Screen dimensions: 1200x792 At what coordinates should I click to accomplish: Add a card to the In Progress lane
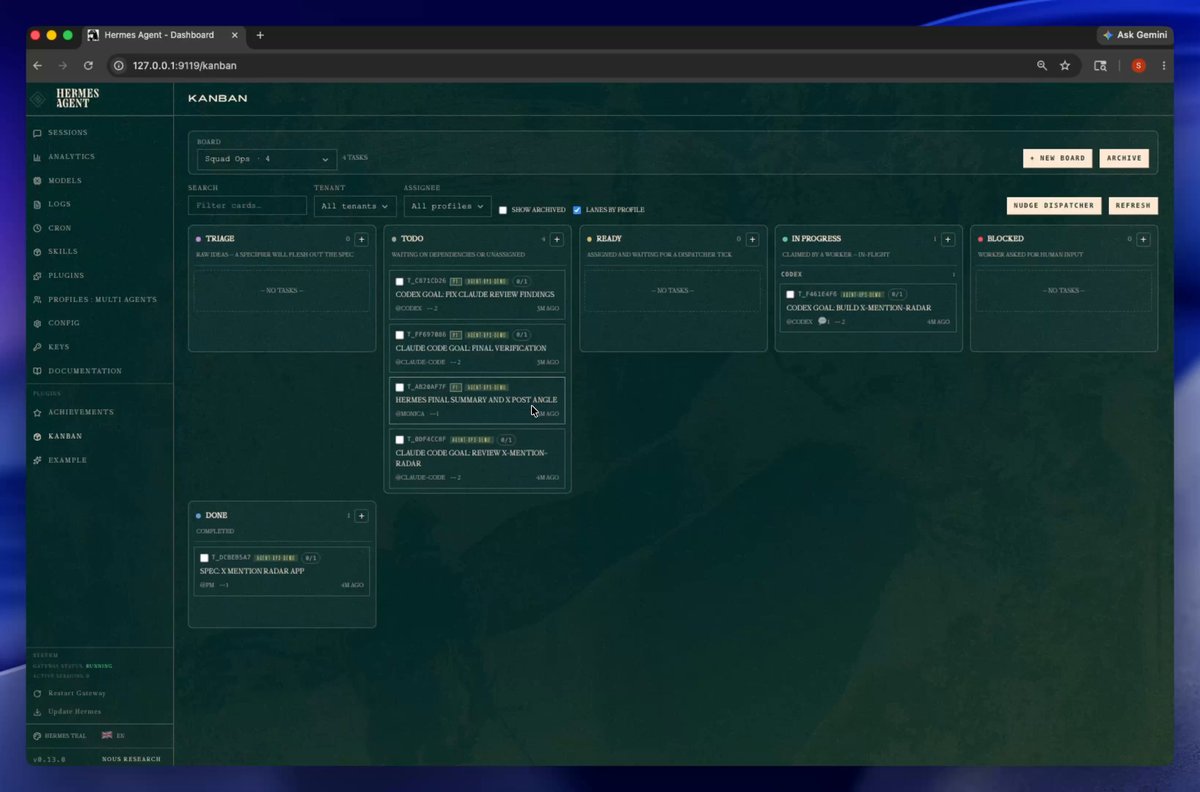tap(948, 239)
